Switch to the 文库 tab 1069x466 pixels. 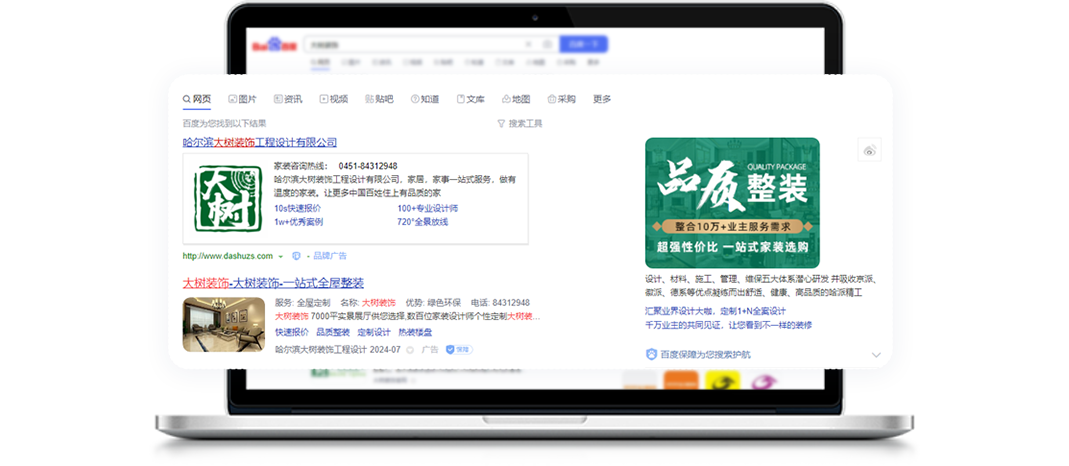(x=470, y=99)
